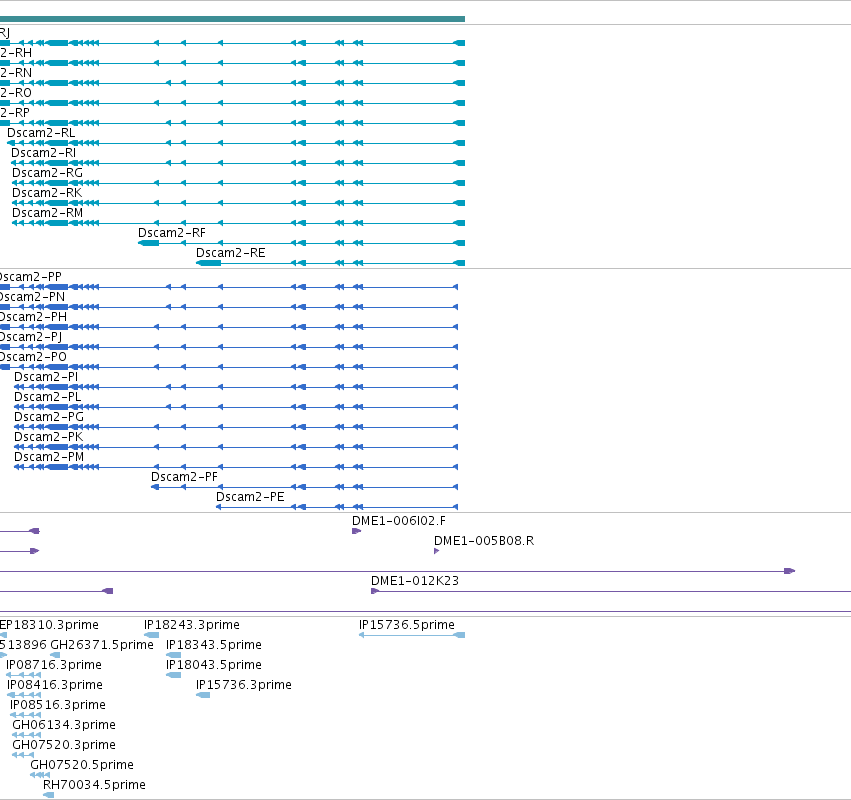Select the Dscam2-RL transcript label
The width and height of the screenshot is (851, 800).
pos(41,133)
